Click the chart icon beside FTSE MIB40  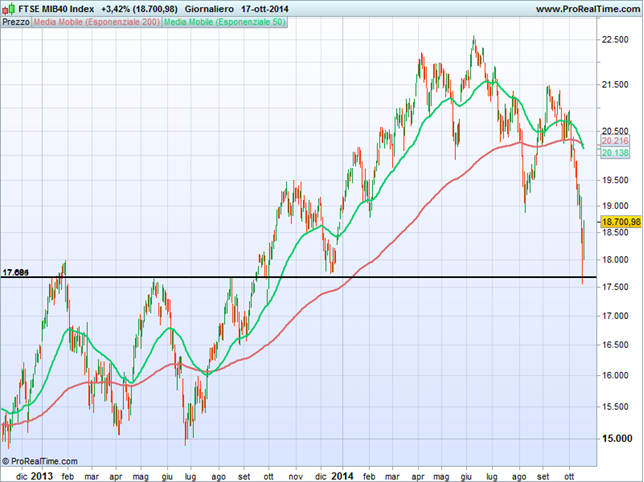(9, 8)
